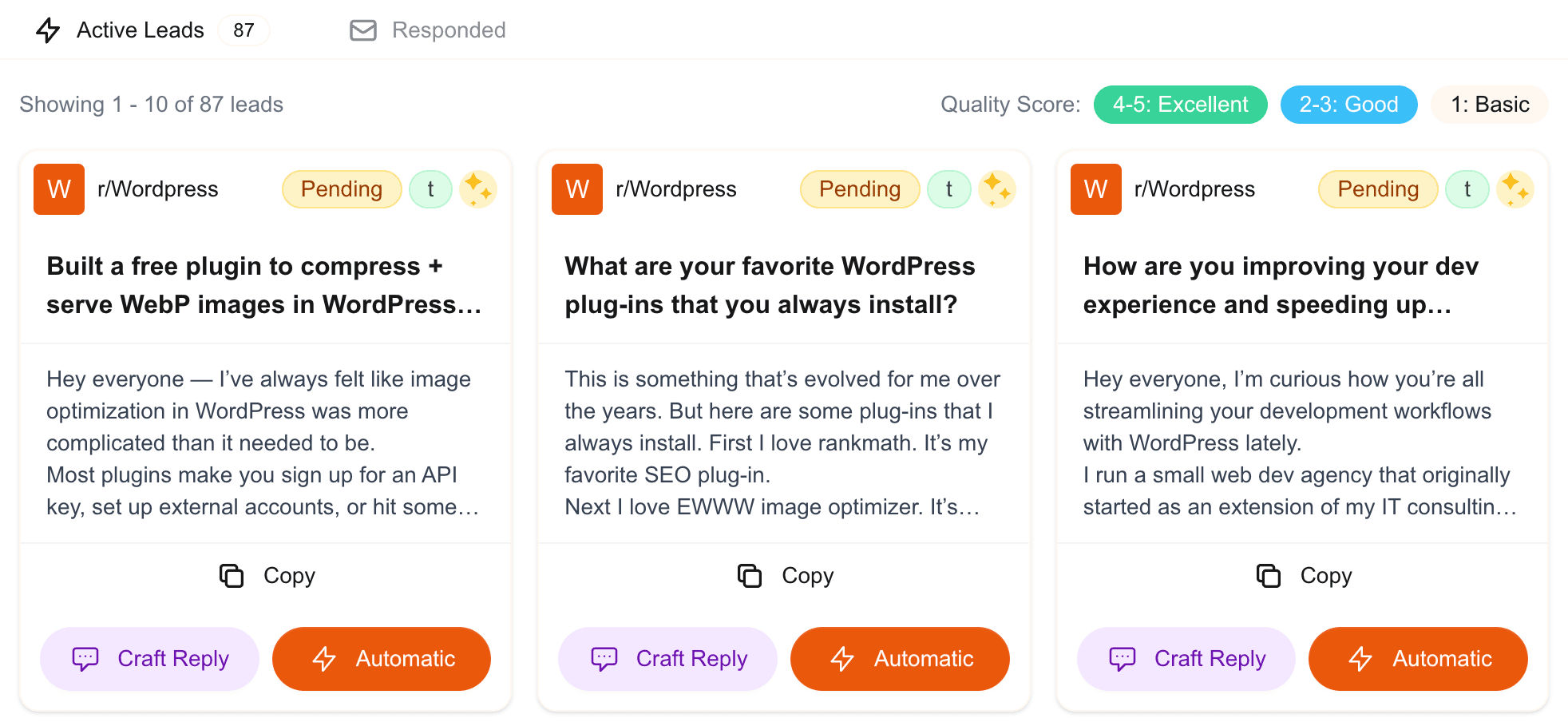Click the green 't' badge on second card
Screen dimensions: 1568x722
coord(948,189)
